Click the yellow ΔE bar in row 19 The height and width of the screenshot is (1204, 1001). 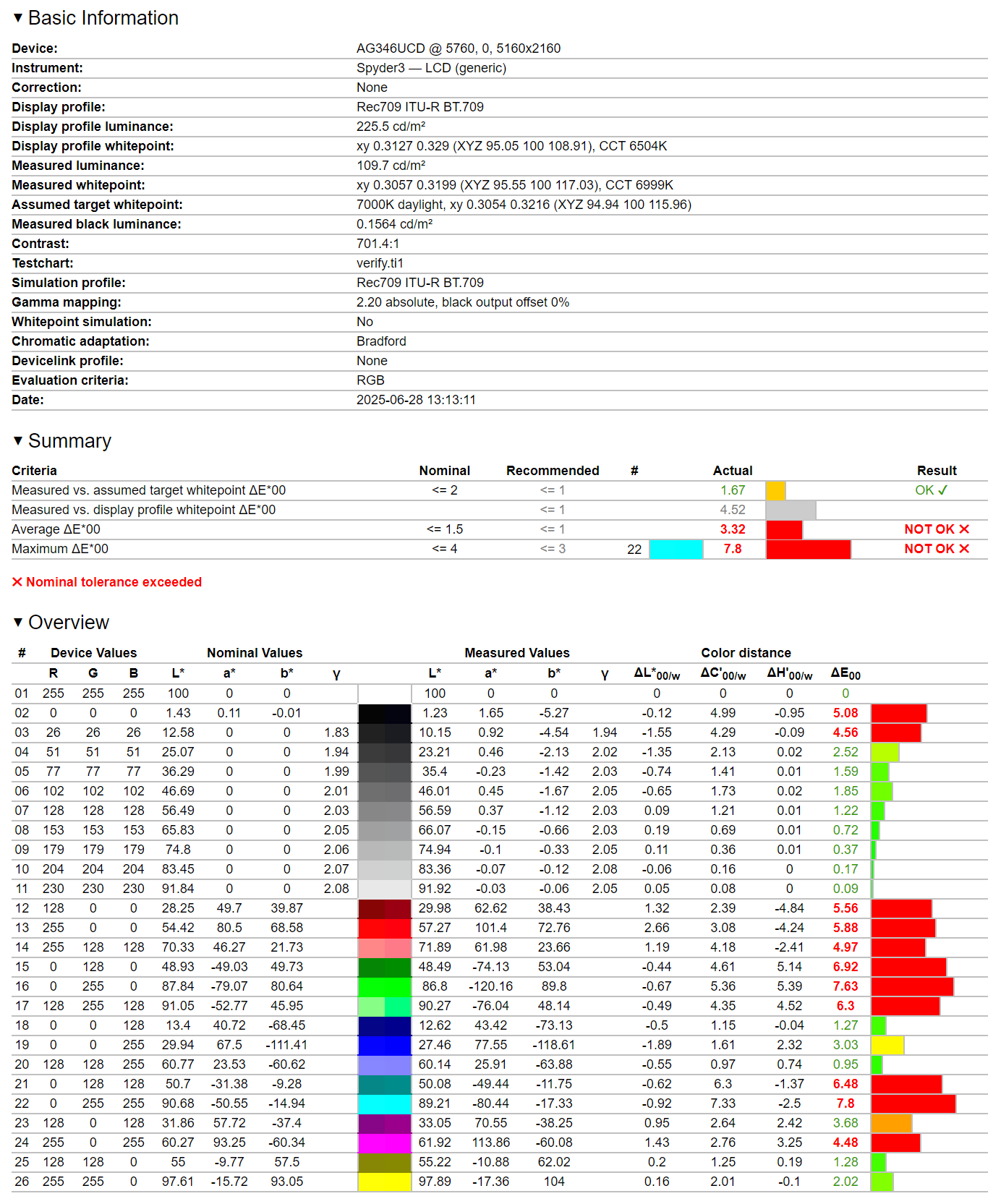[x=887, y=1045]
